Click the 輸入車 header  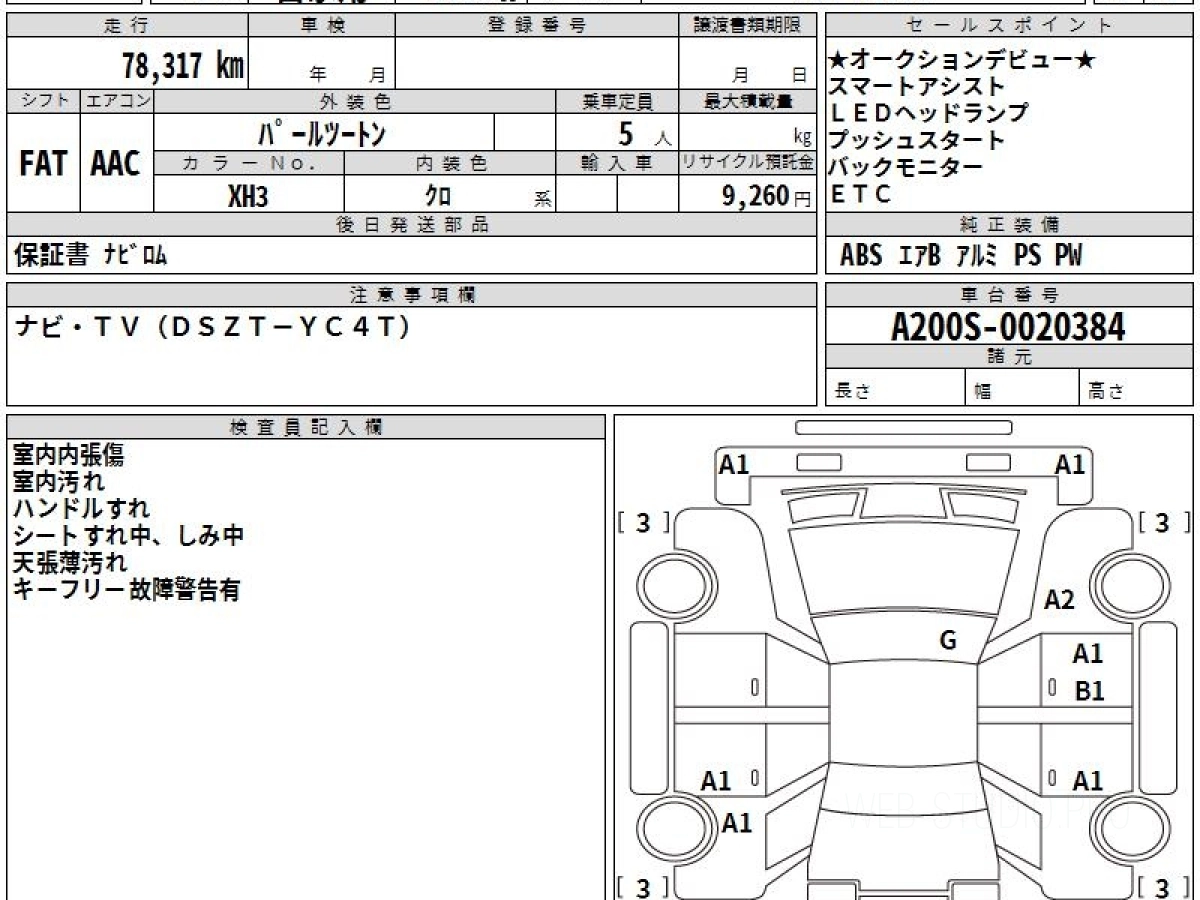tap(617, 162)
